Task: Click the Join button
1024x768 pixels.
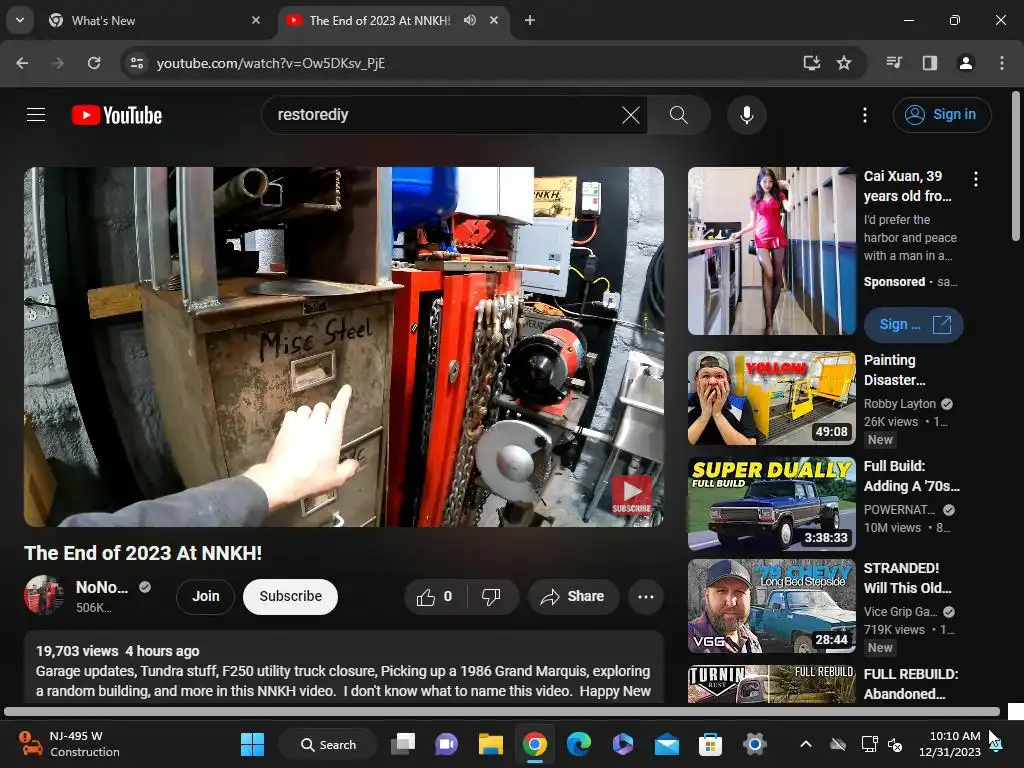Action: (205, 596)
